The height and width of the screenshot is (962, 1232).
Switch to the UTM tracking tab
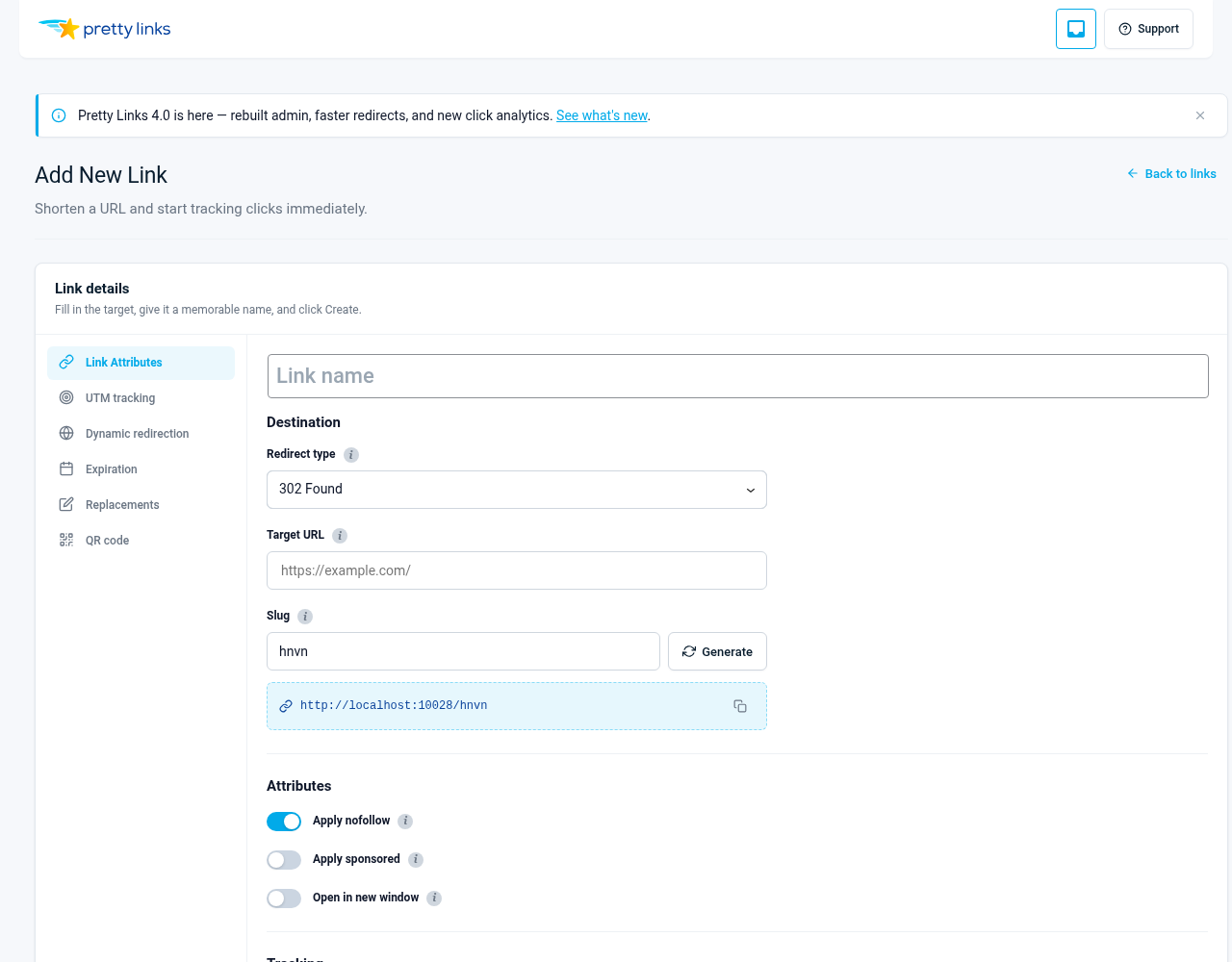coord(141,398)
